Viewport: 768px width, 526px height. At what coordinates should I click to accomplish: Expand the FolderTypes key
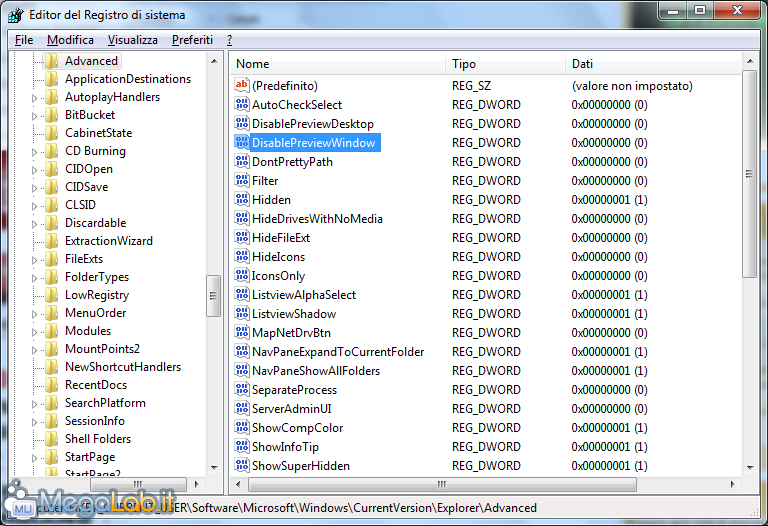pyautogui.click(x=34, y=278)
